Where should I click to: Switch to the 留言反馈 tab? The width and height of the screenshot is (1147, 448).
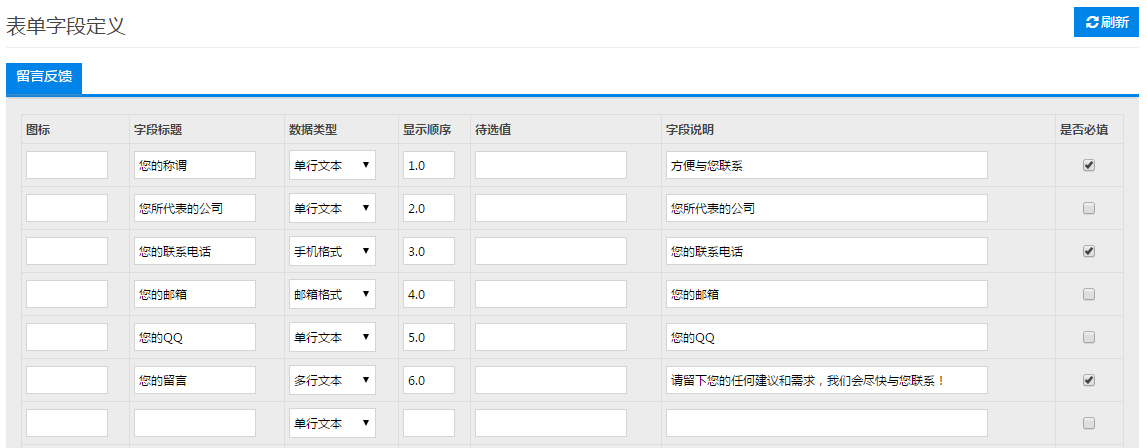click(44, 77)
